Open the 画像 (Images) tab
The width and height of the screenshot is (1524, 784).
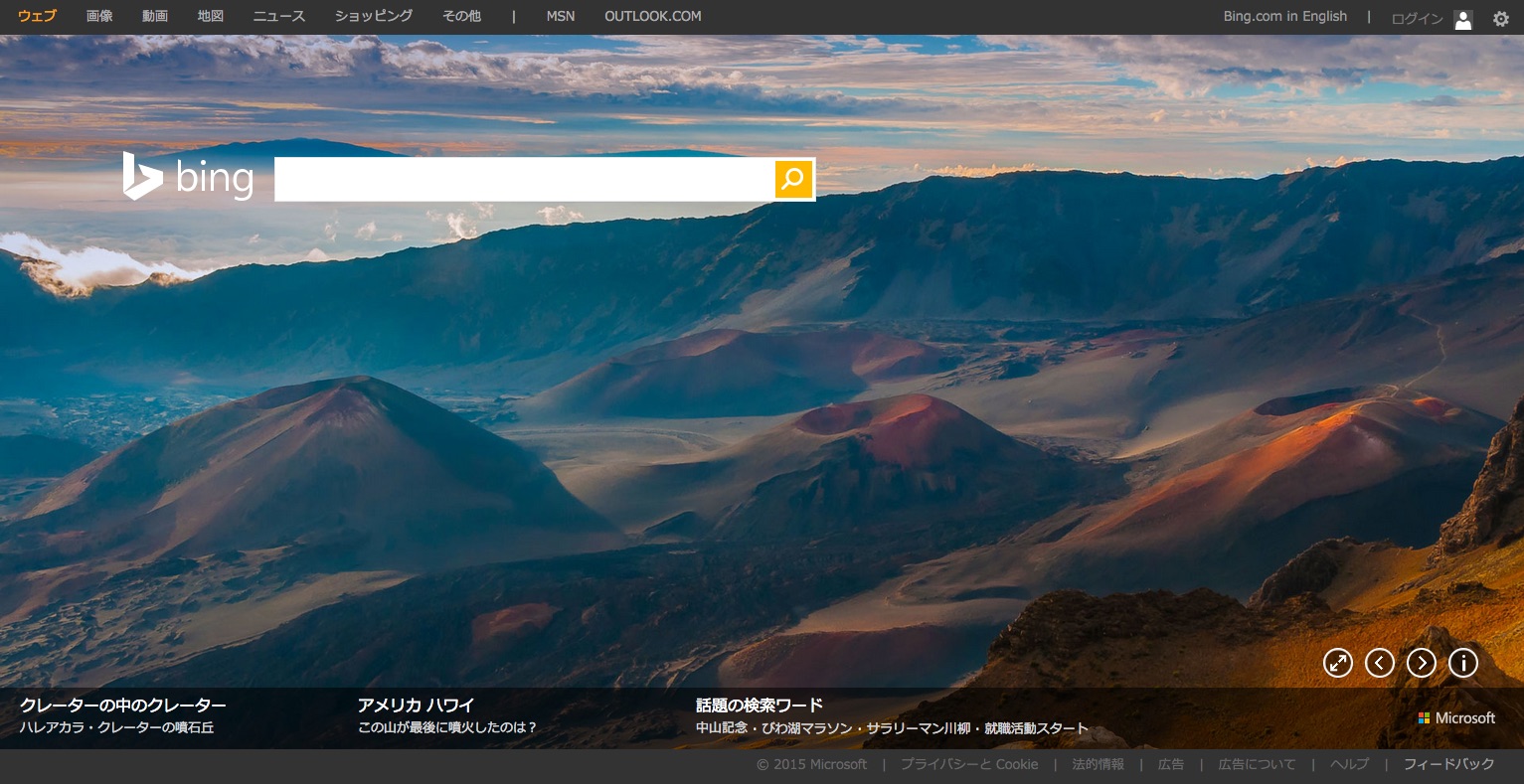point(99,16)
